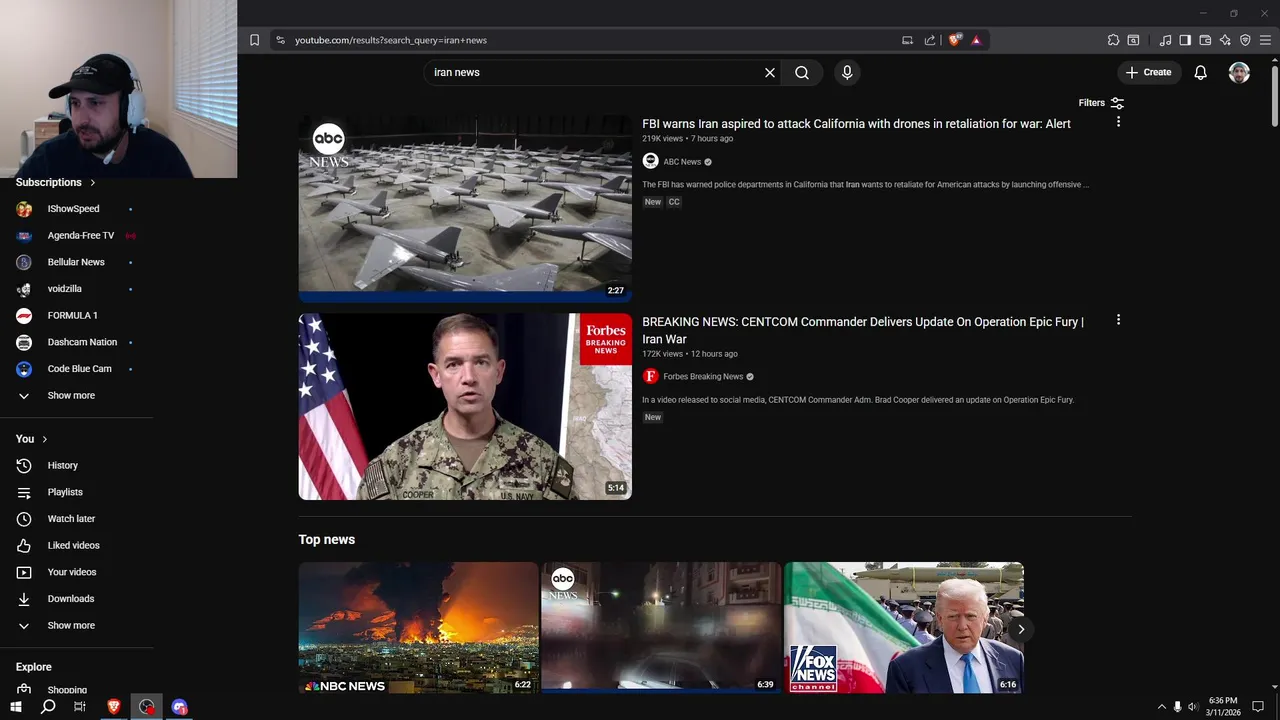This screenshot has width=1280, height=720.
Task: Open search Filters
Action: point(1101,103)
